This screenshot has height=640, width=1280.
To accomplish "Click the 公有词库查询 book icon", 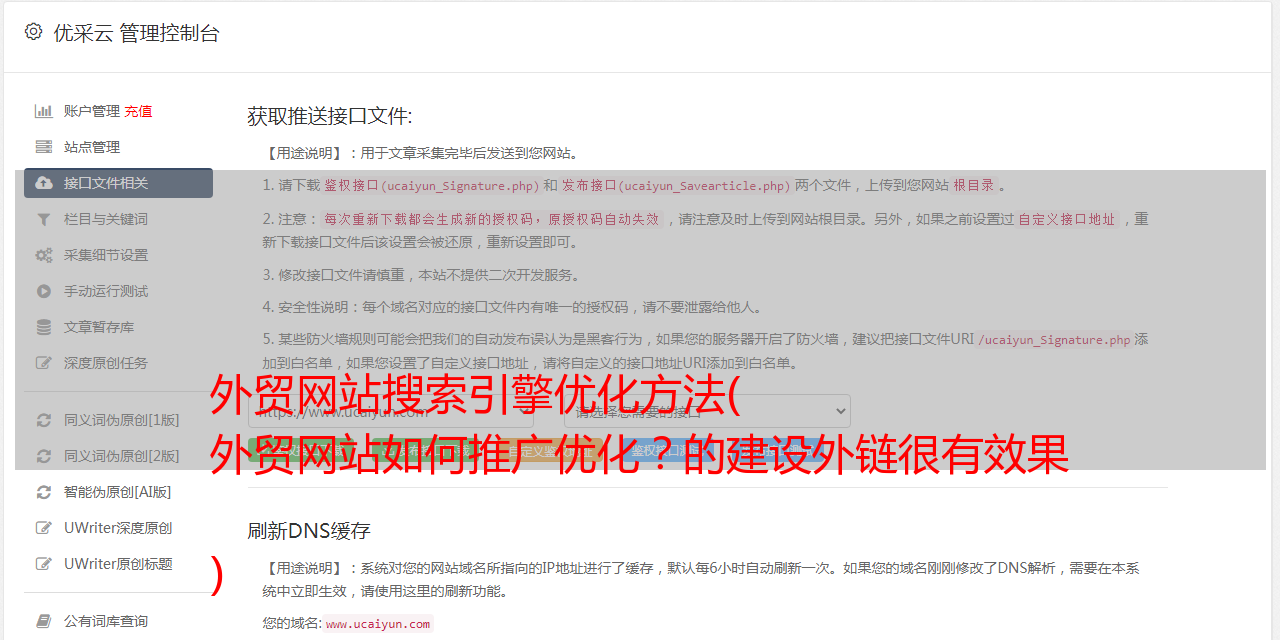I will (44, 621).
